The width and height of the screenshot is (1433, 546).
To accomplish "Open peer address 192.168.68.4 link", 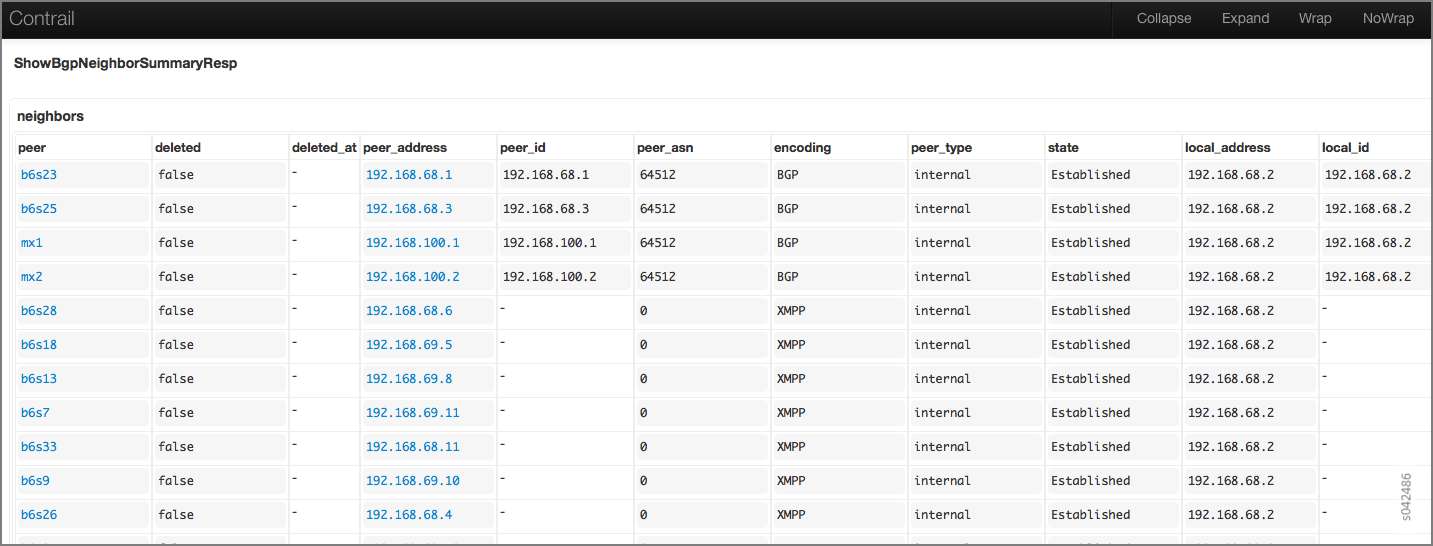I will 409,515.
